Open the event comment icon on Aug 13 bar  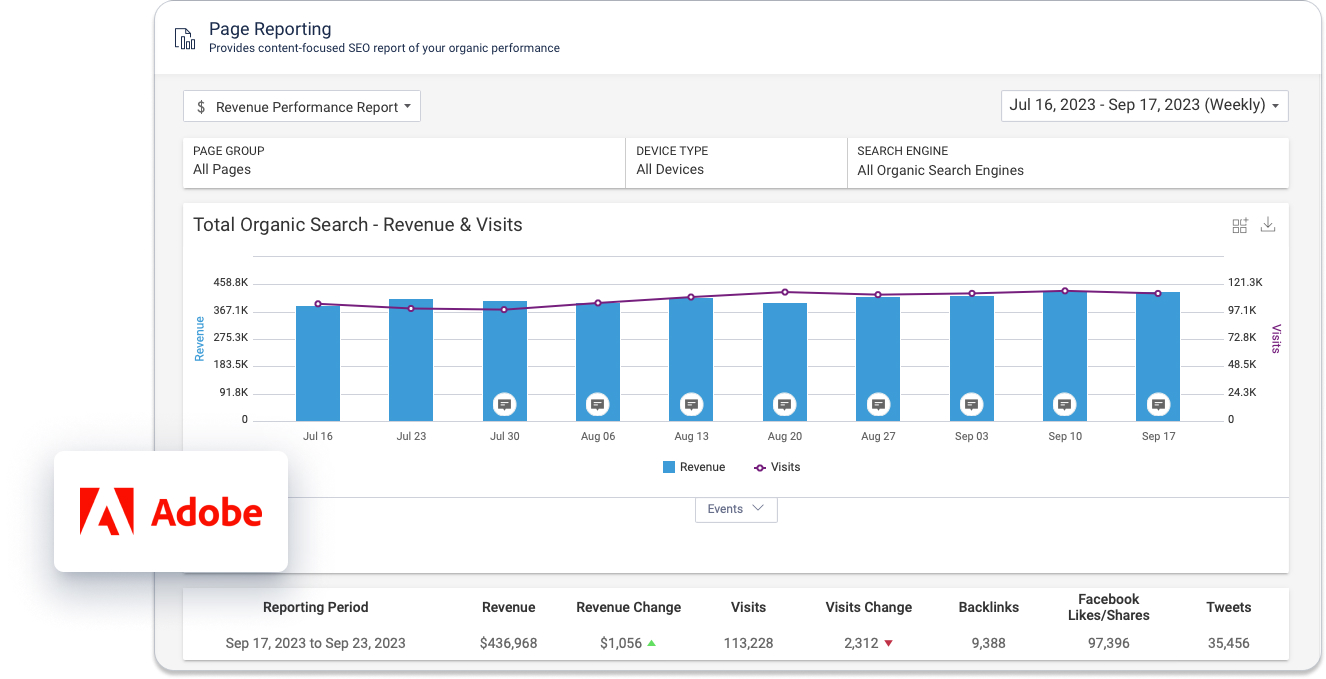pyautogui.click(x=691, y=404)
